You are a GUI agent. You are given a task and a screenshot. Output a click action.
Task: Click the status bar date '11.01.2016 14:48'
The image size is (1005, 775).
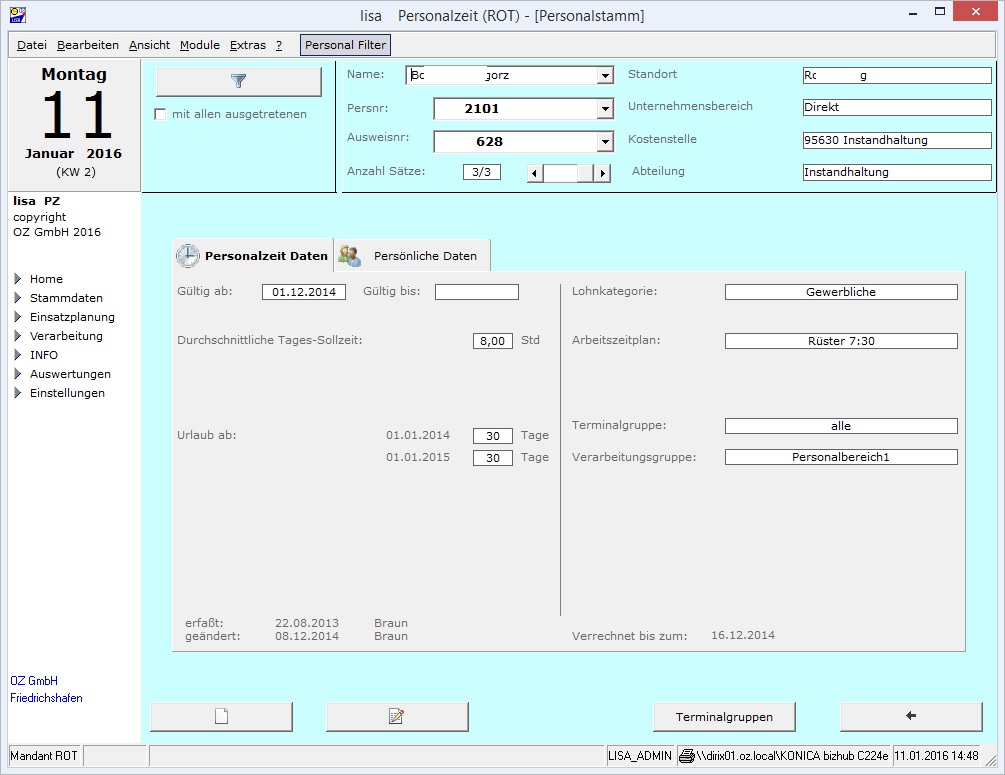[936, 756]
